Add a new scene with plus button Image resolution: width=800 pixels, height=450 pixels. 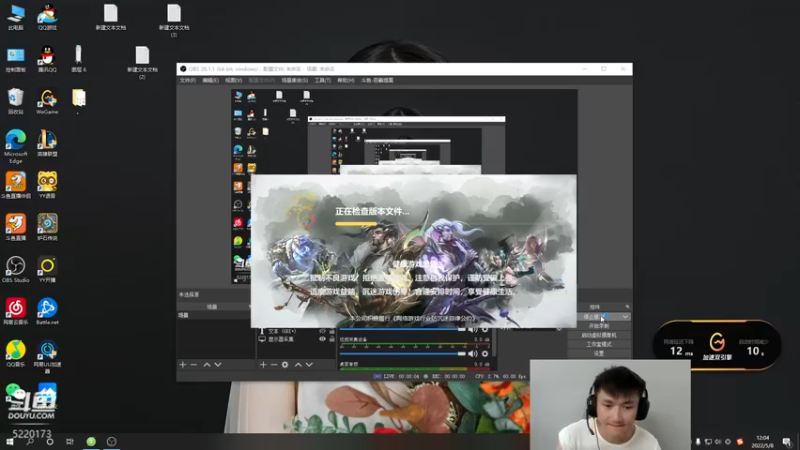(x=183, y=365)
